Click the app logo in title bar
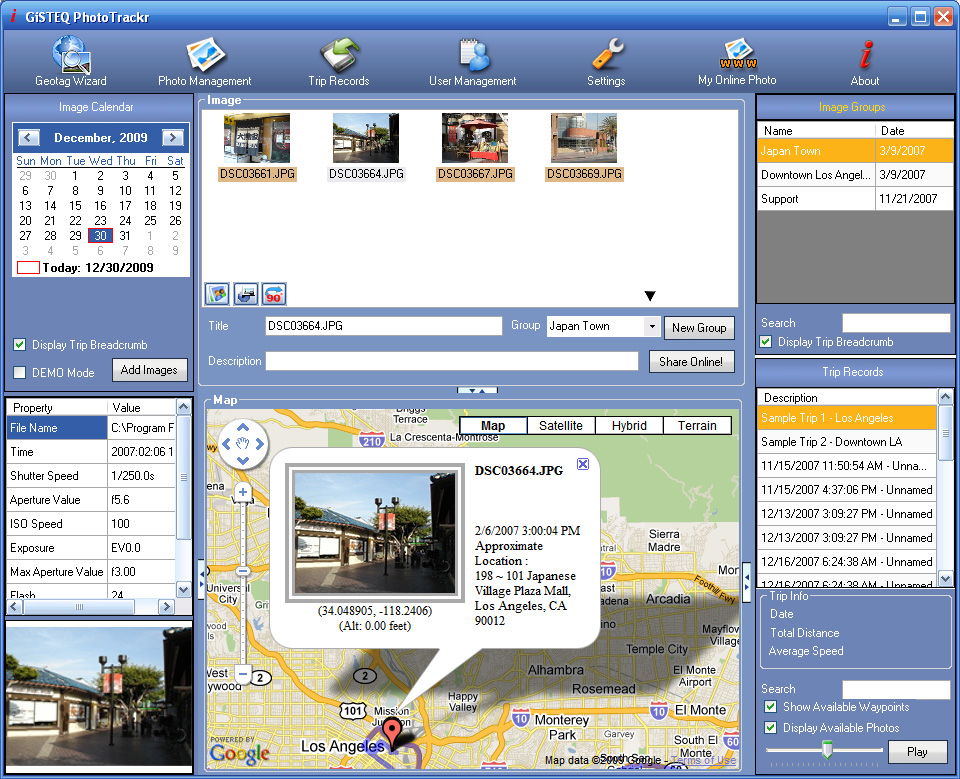The height and width of the screenshot is (779, 960). point(13,16)
